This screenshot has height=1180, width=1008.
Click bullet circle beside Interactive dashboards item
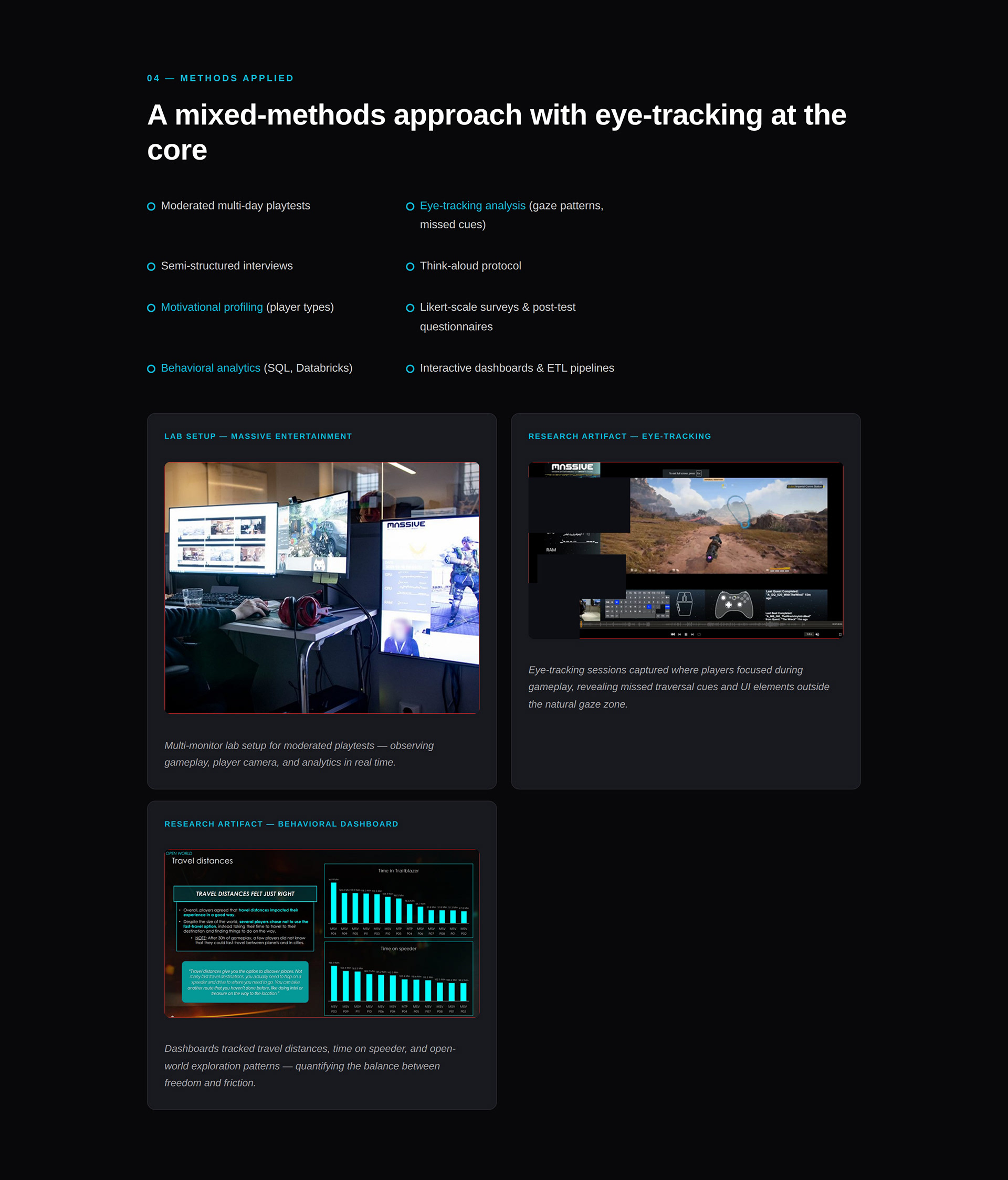point(409,368)
